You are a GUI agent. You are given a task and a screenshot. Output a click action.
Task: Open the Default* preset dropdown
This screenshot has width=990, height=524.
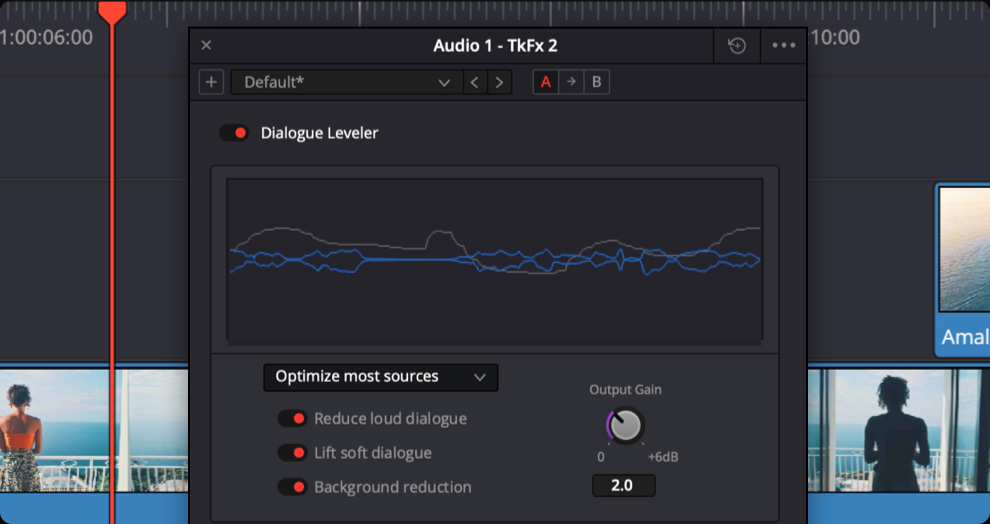click(x=345, y=82)
